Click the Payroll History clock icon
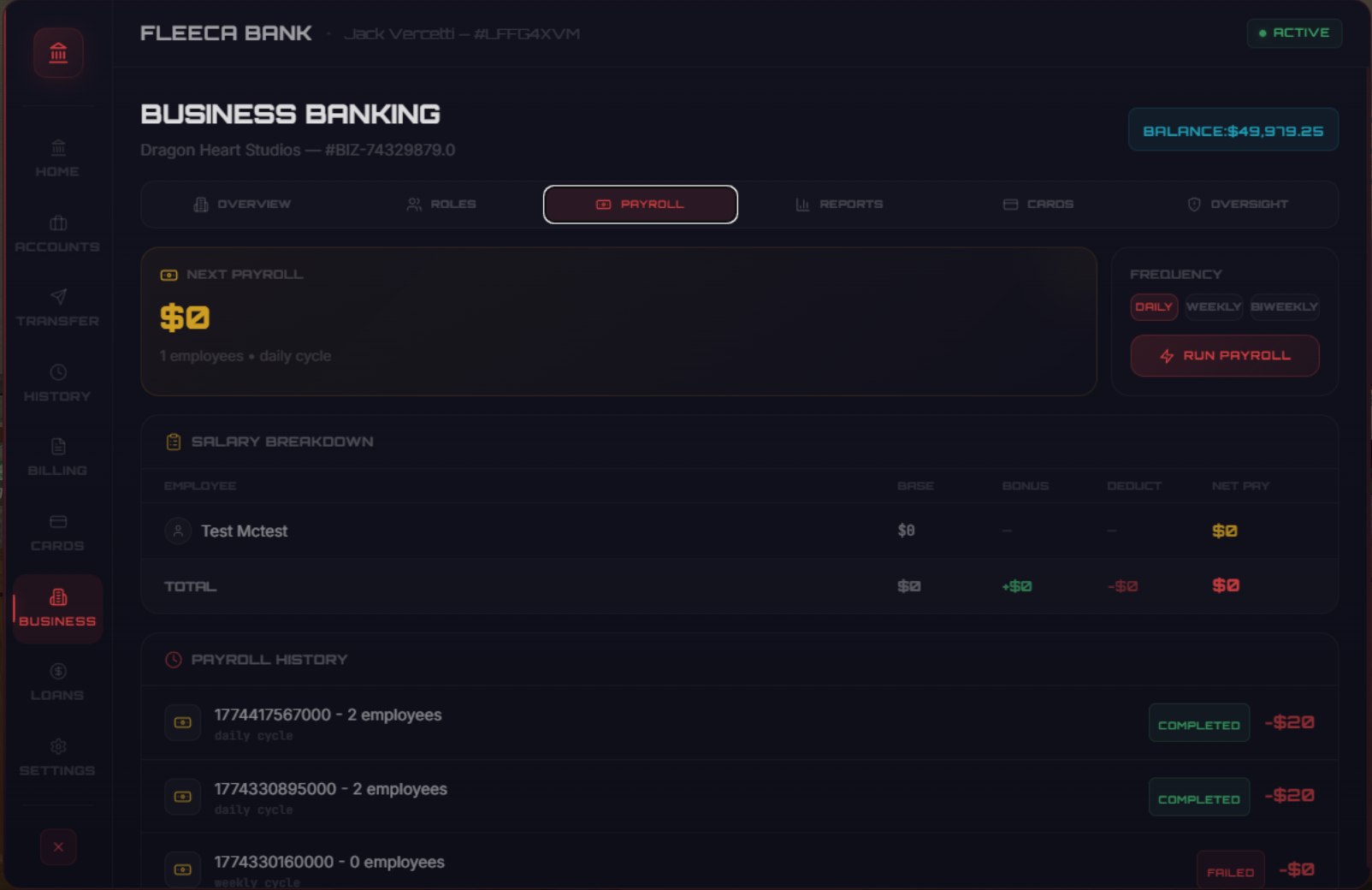The width and height of the screenshot is (1372, 890). click(174, 660)
